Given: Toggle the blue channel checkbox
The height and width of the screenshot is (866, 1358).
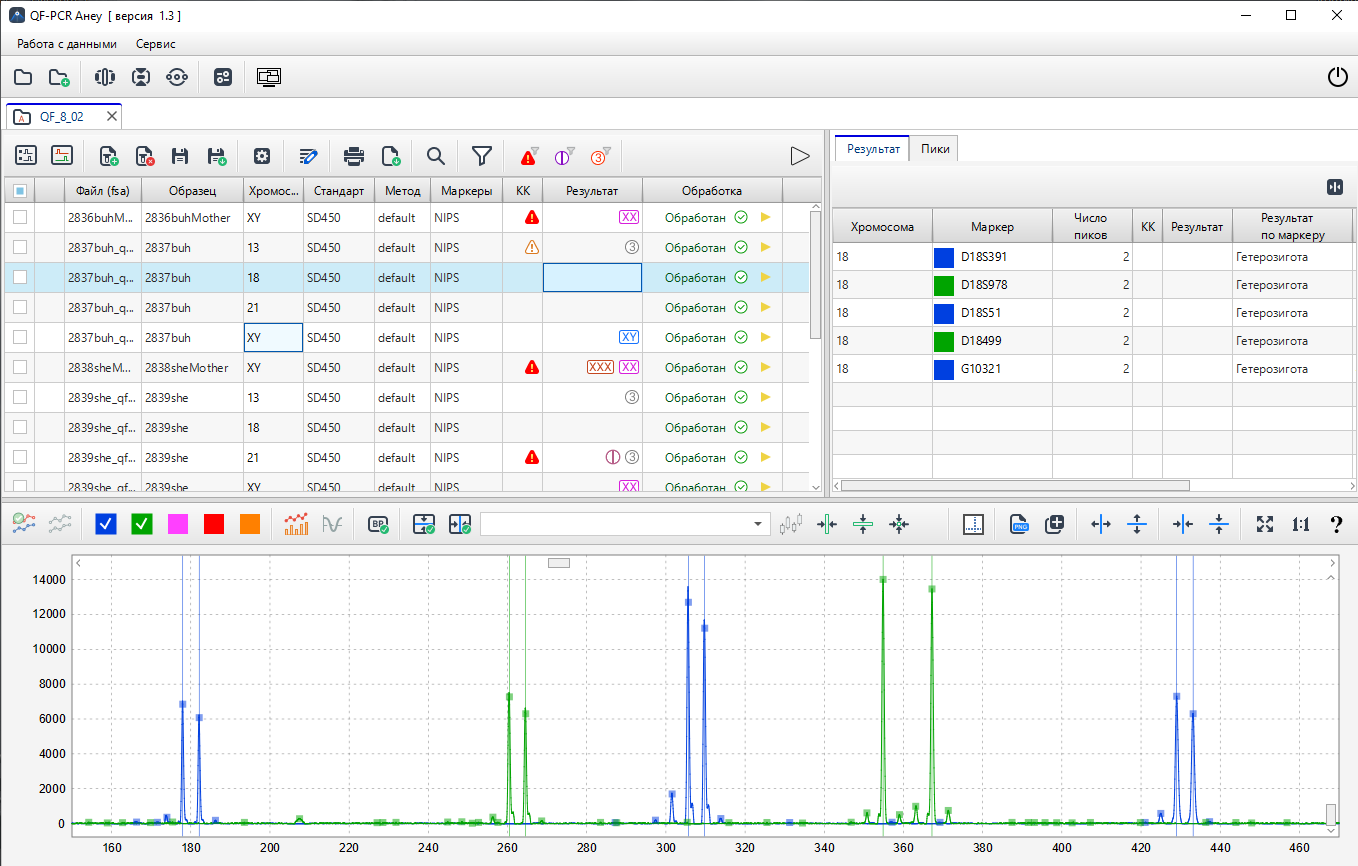Looking at the screenshot, I should point(106,524).
